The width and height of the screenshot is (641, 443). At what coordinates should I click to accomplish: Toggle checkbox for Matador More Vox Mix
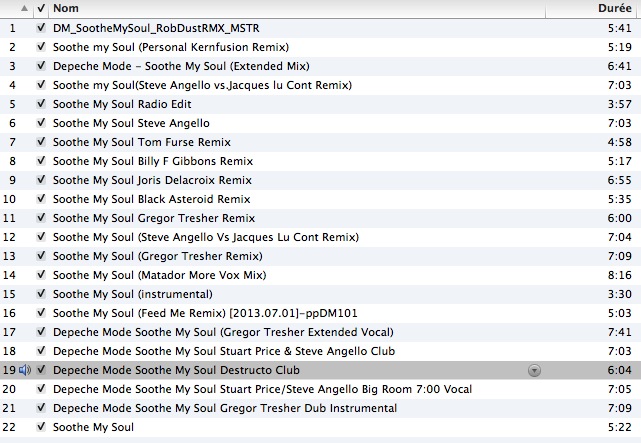[x=41, y=275]
